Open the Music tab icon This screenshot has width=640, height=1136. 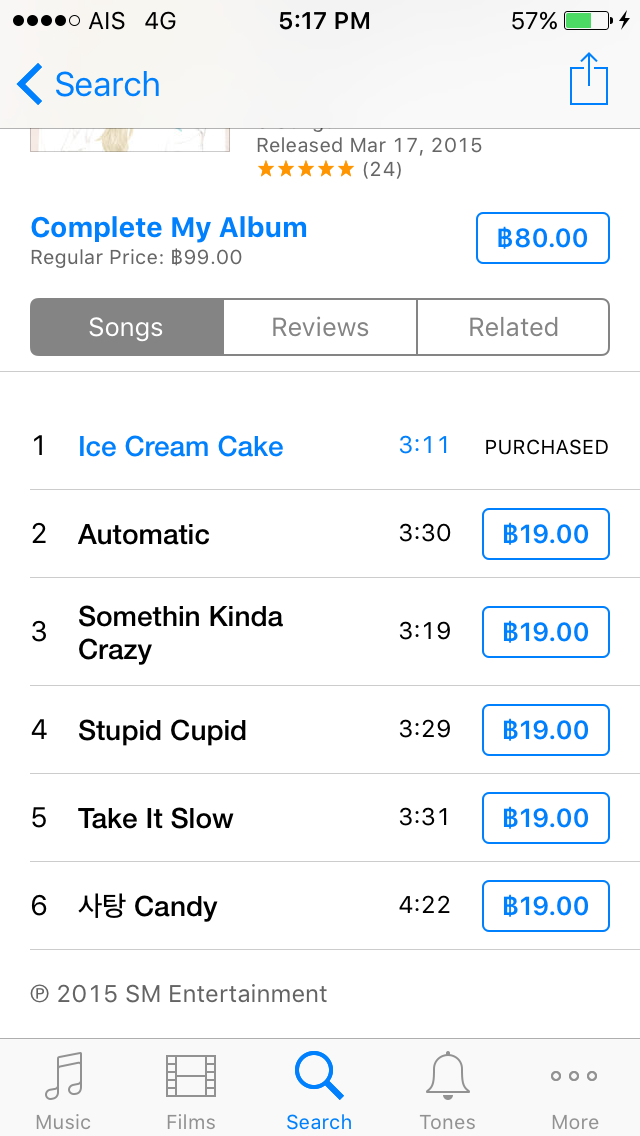(63, 1076)
